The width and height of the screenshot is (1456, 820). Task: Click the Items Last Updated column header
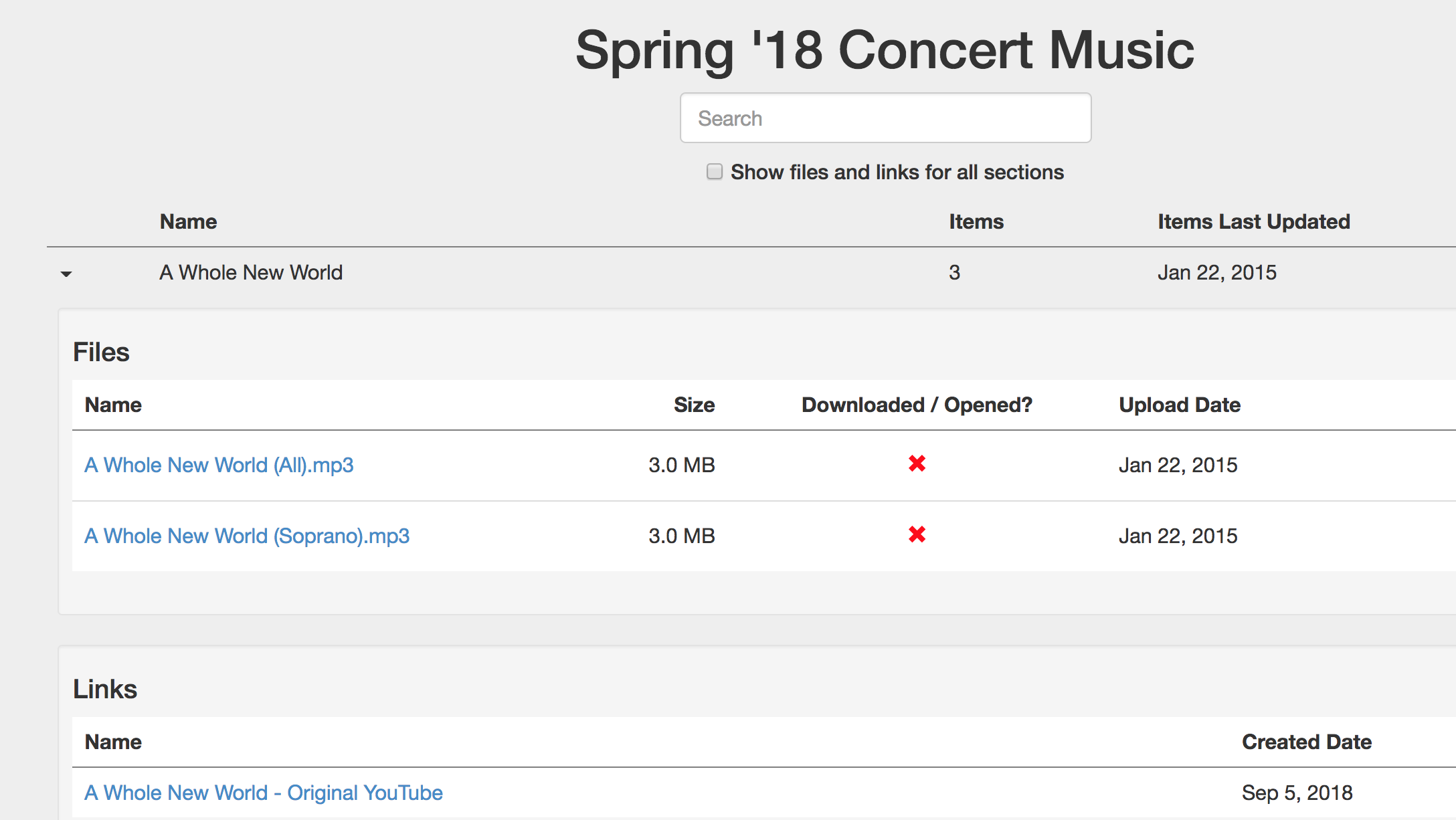click(x=1254, y=221)
